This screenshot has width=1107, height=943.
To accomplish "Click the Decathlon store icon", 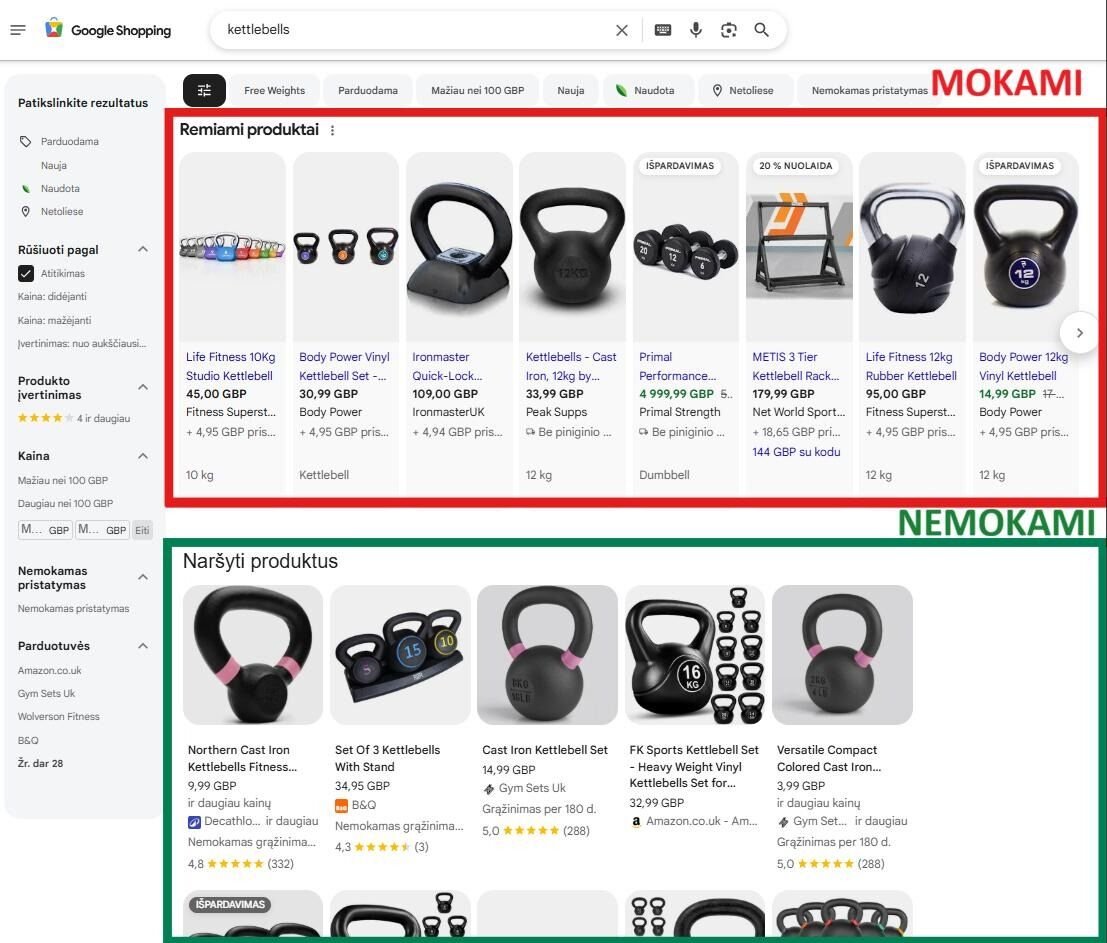I will pos(194,822).
